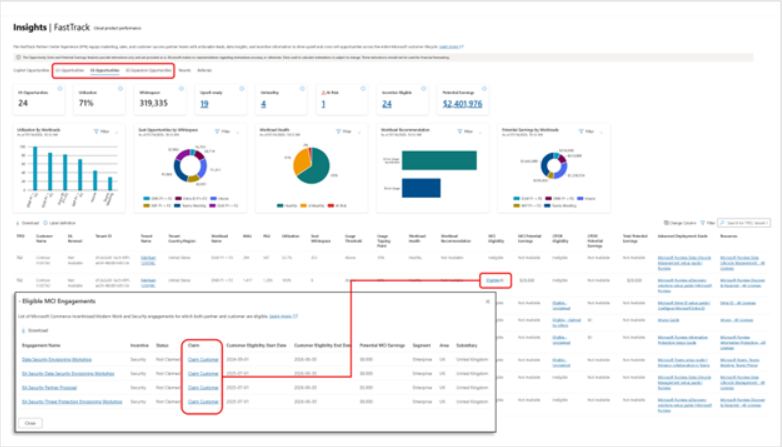
Task: Filter the Workload Recommendation chart
Action: click(465, 132)
